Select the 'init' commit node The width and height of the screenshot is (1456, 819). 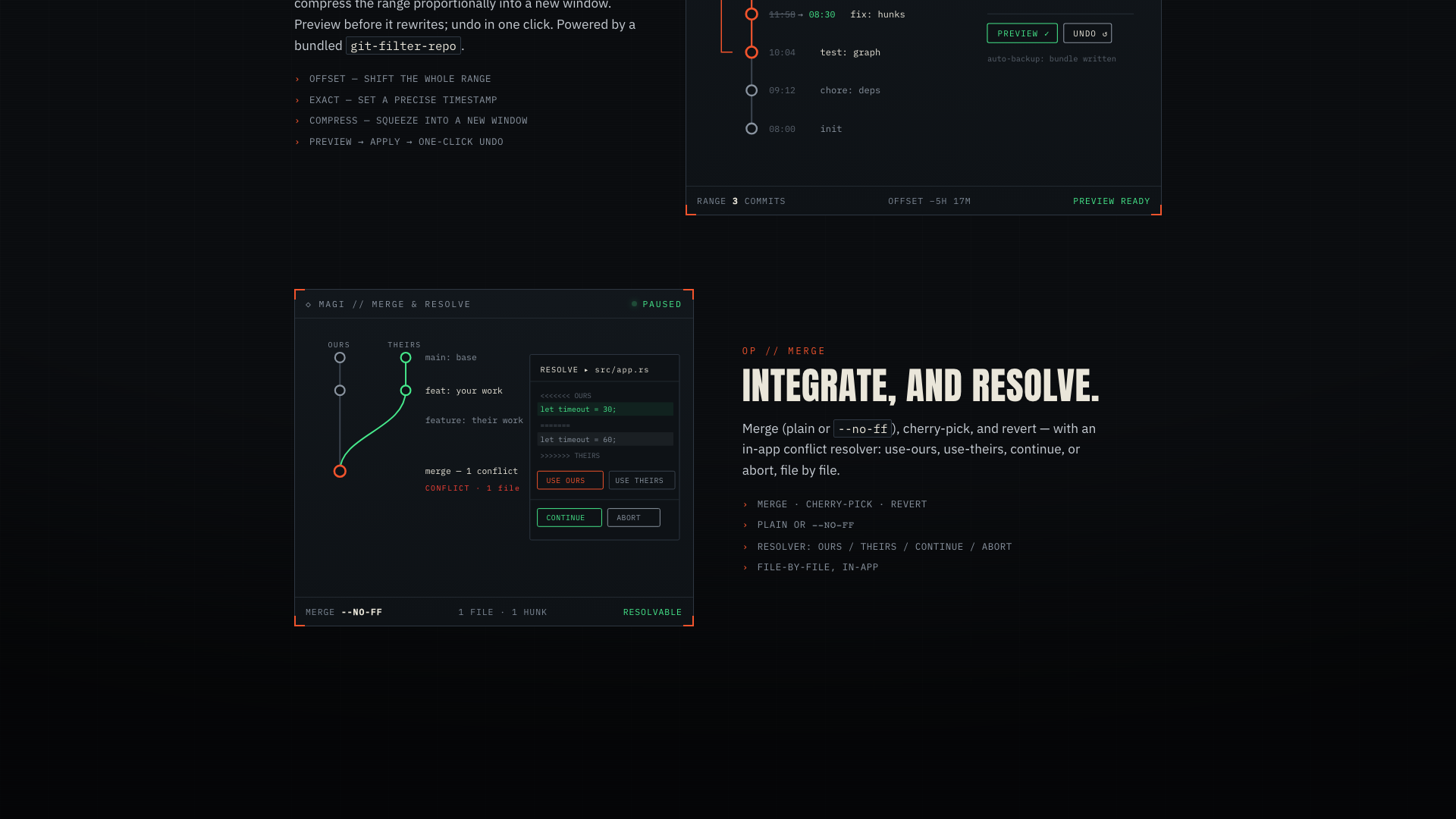pyautogui.click(x=752, y=129)
